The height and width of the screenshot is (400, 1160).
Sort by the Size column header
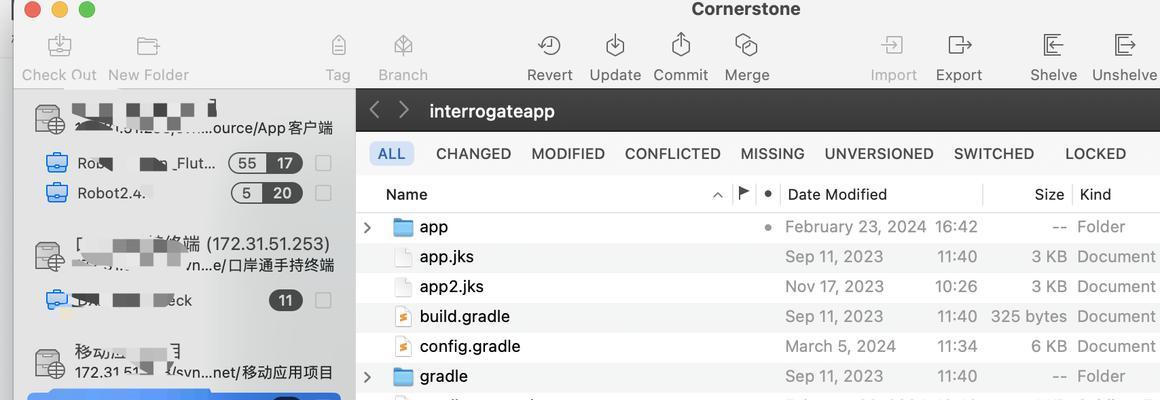[1049, 194]
